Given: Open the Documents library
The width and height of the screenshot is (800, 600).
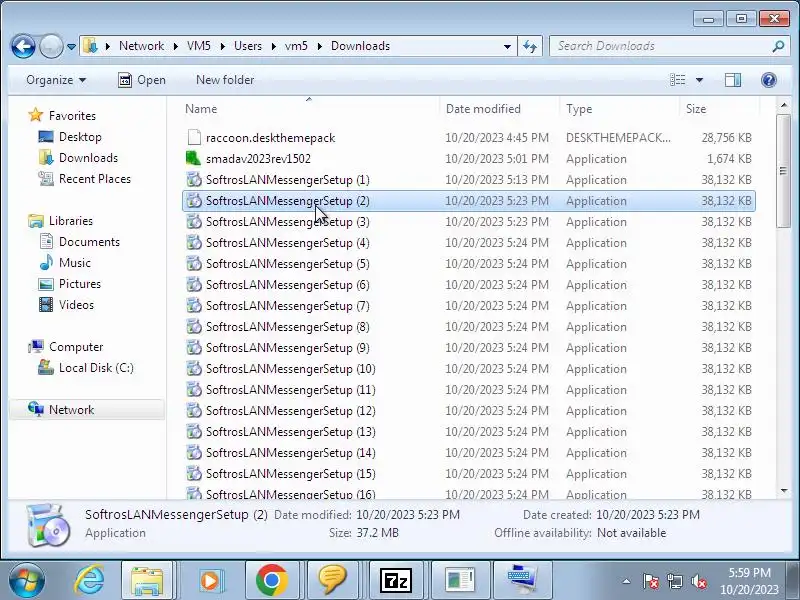Looking at the screenshot, I should point(89,242).
